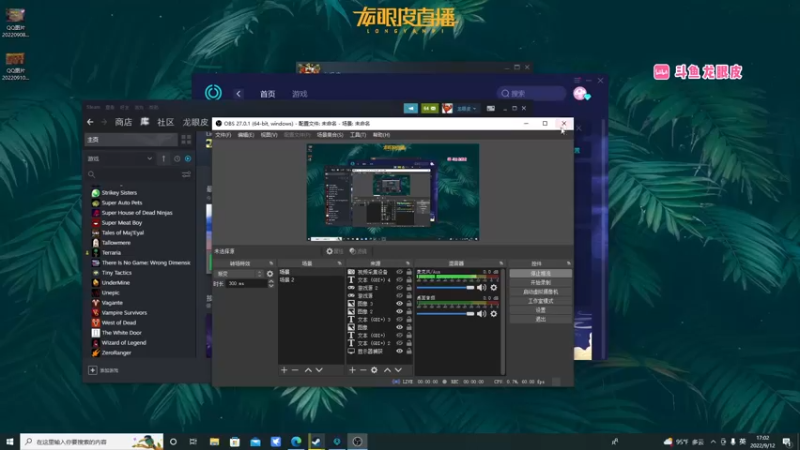
Task: Pop out the 混音器 dock with its header icon
Action: click(x=501, y=263)
